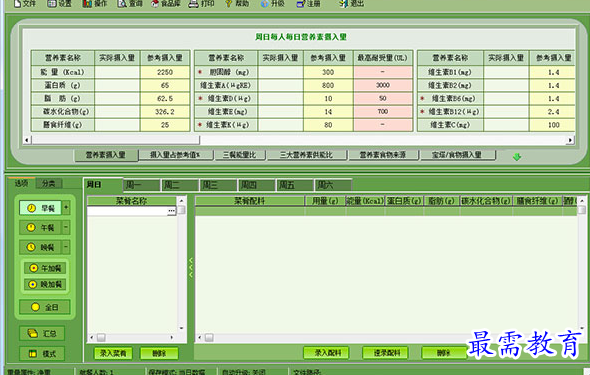This screenshot has width=590, height=375.
Task: Collapse the dish panel with <<< arrows
Action: [x=191, y=267]
